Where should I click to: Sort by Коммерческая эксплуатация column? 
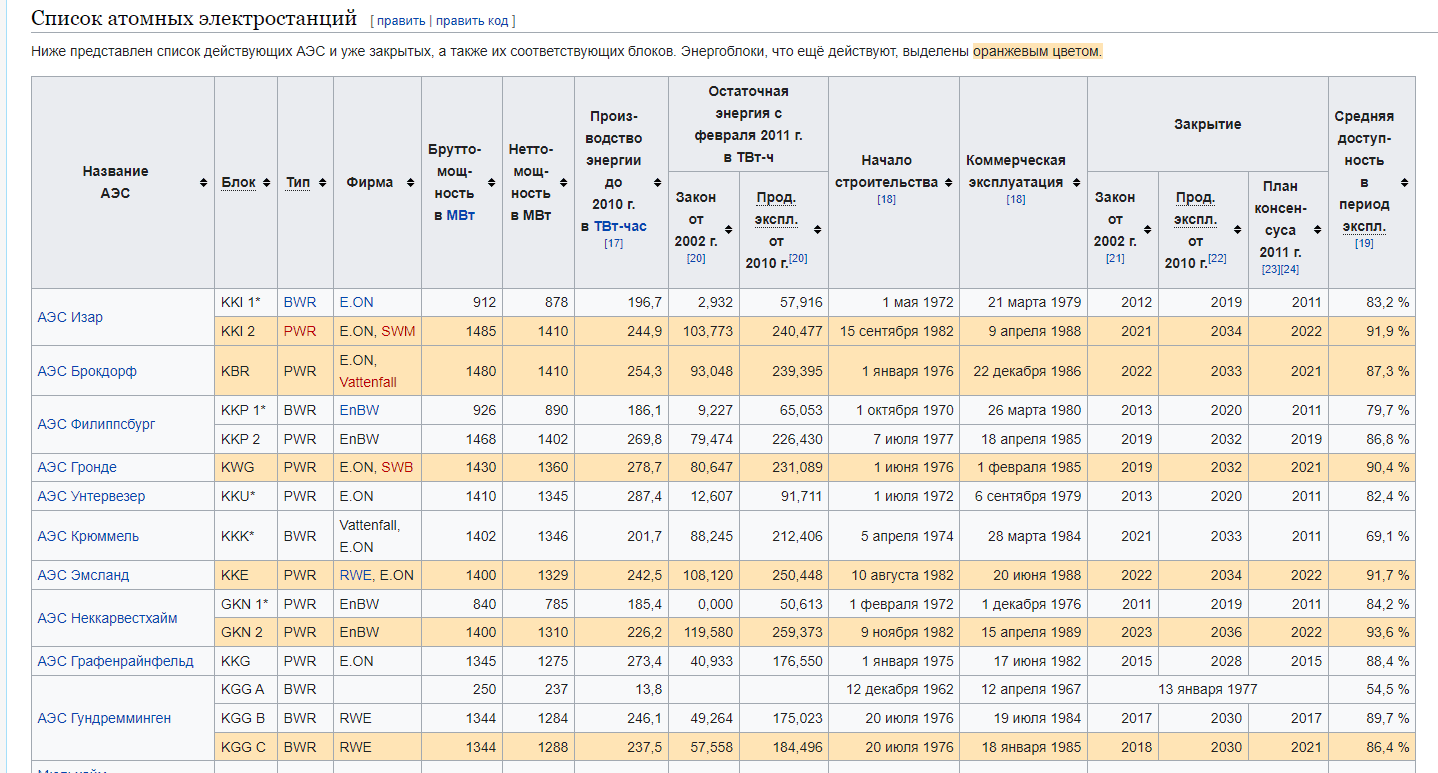1075,183
